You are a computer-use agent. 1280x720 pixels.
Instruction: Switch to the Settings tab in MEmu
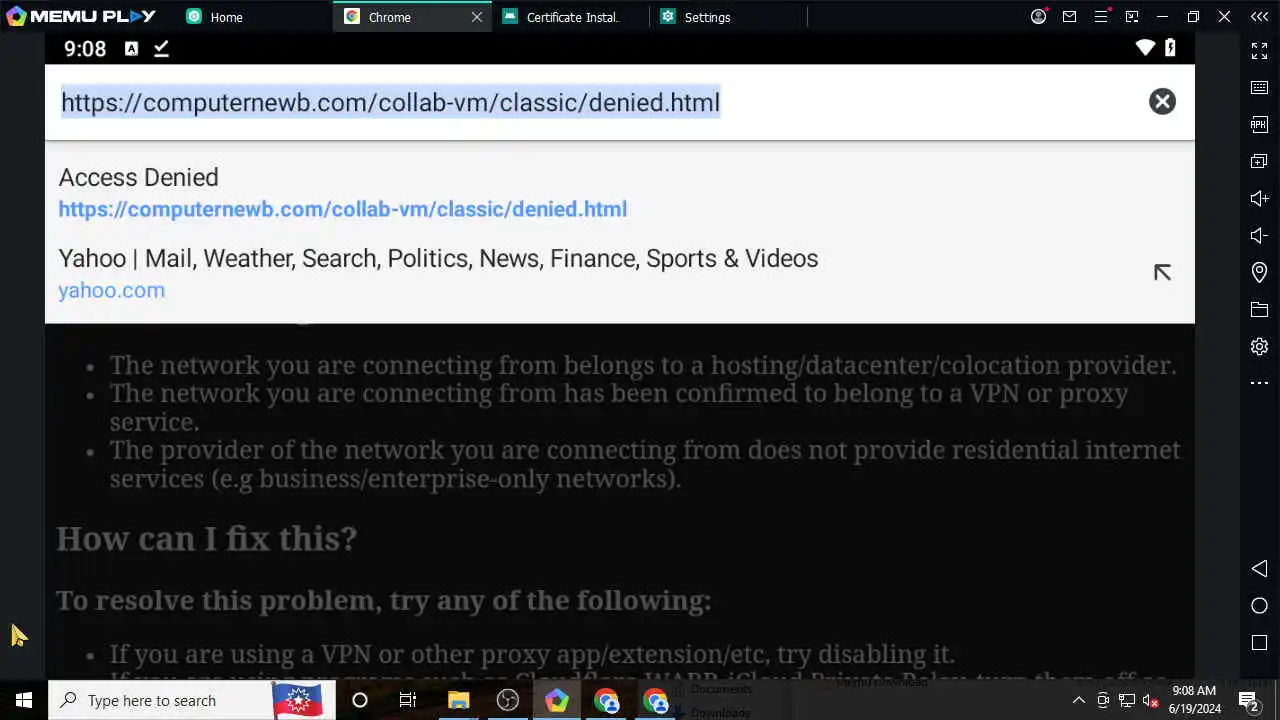[707, 17]
